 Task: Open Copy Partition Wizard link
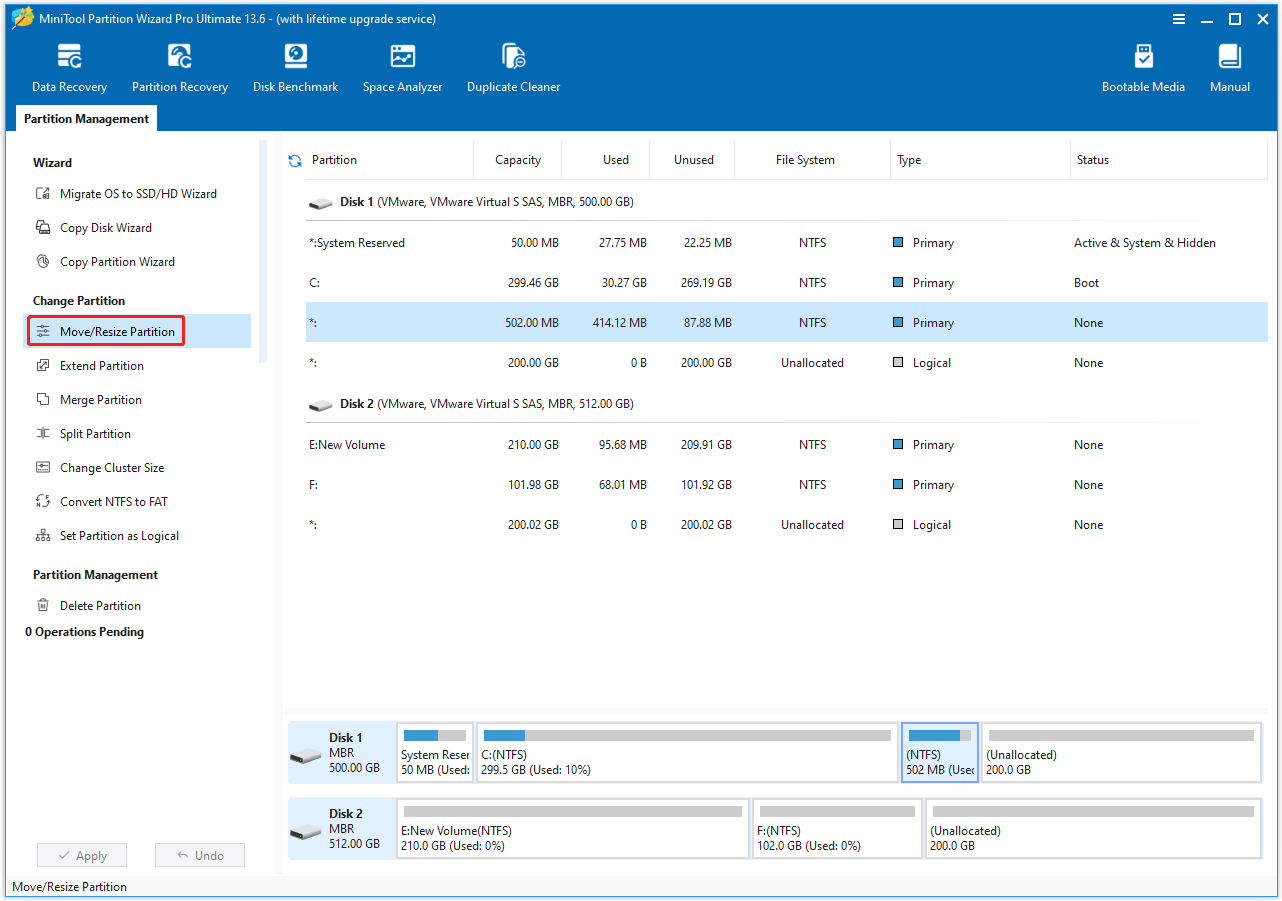pyautogui.click(x=117, y=262)
